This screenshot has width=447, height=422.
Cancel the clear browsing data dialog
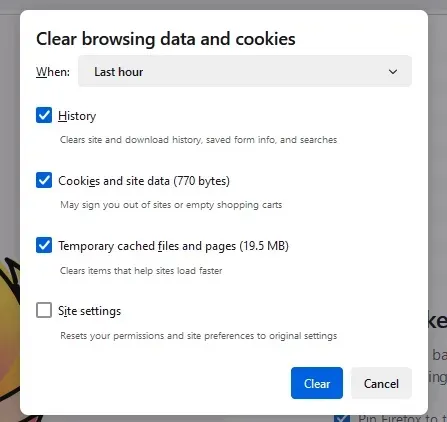[381, 383]
